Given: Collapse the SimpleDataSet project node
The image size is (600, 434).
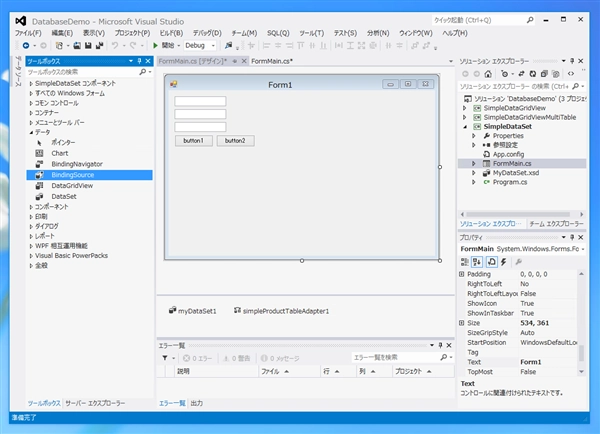Looking at the screenshot, I should pyautogui.click(x=465, y=127).
